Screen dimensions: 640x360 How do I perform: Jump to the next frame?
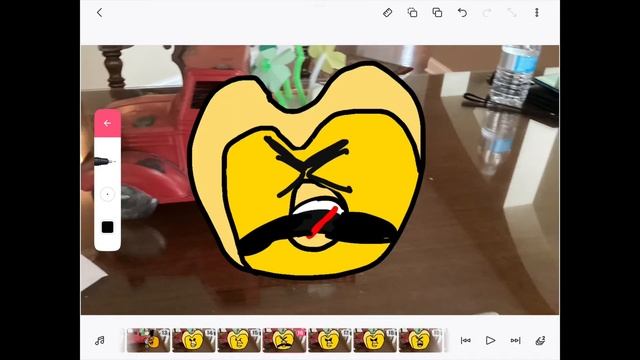click(x=516, y=340)
